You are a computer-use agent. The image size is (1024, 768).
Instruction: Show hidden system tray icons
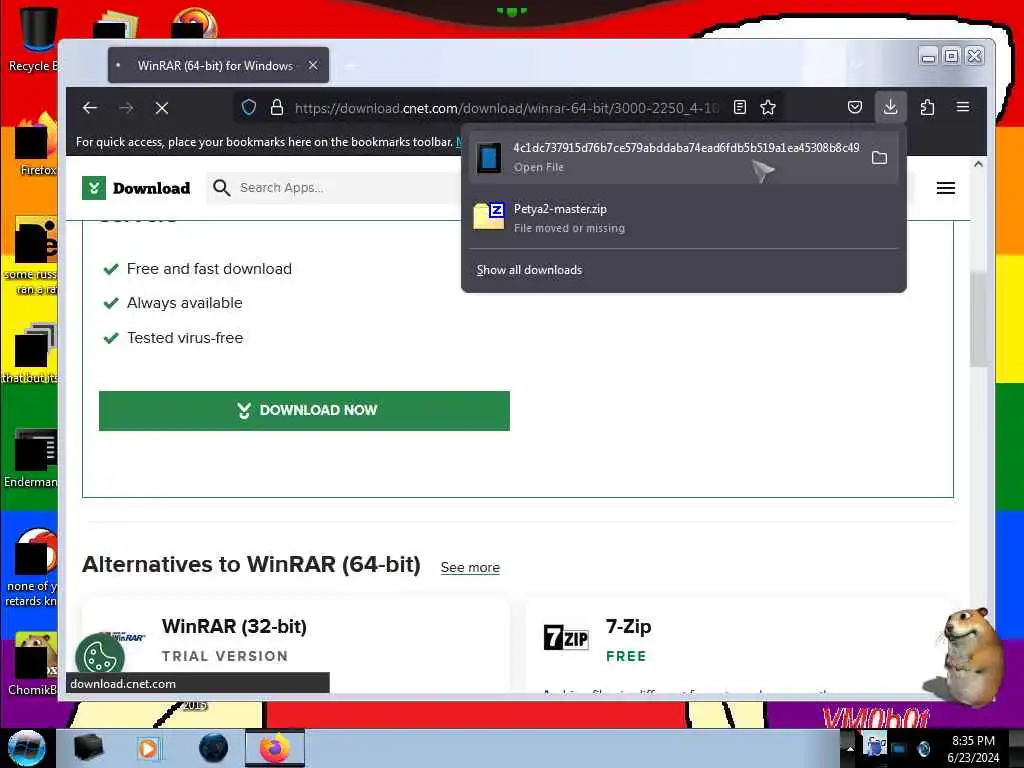(850, 748)
